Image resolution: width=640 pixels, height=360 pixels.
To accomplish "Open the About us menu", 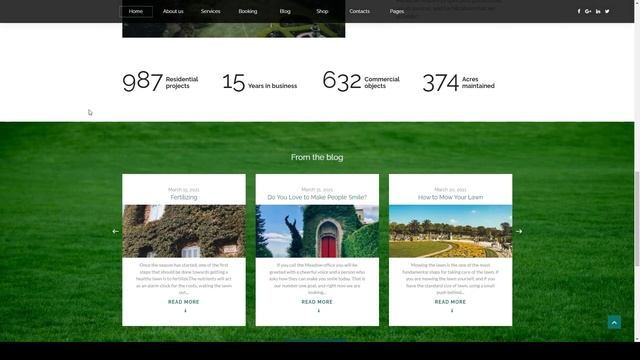I will pos(173,11).
